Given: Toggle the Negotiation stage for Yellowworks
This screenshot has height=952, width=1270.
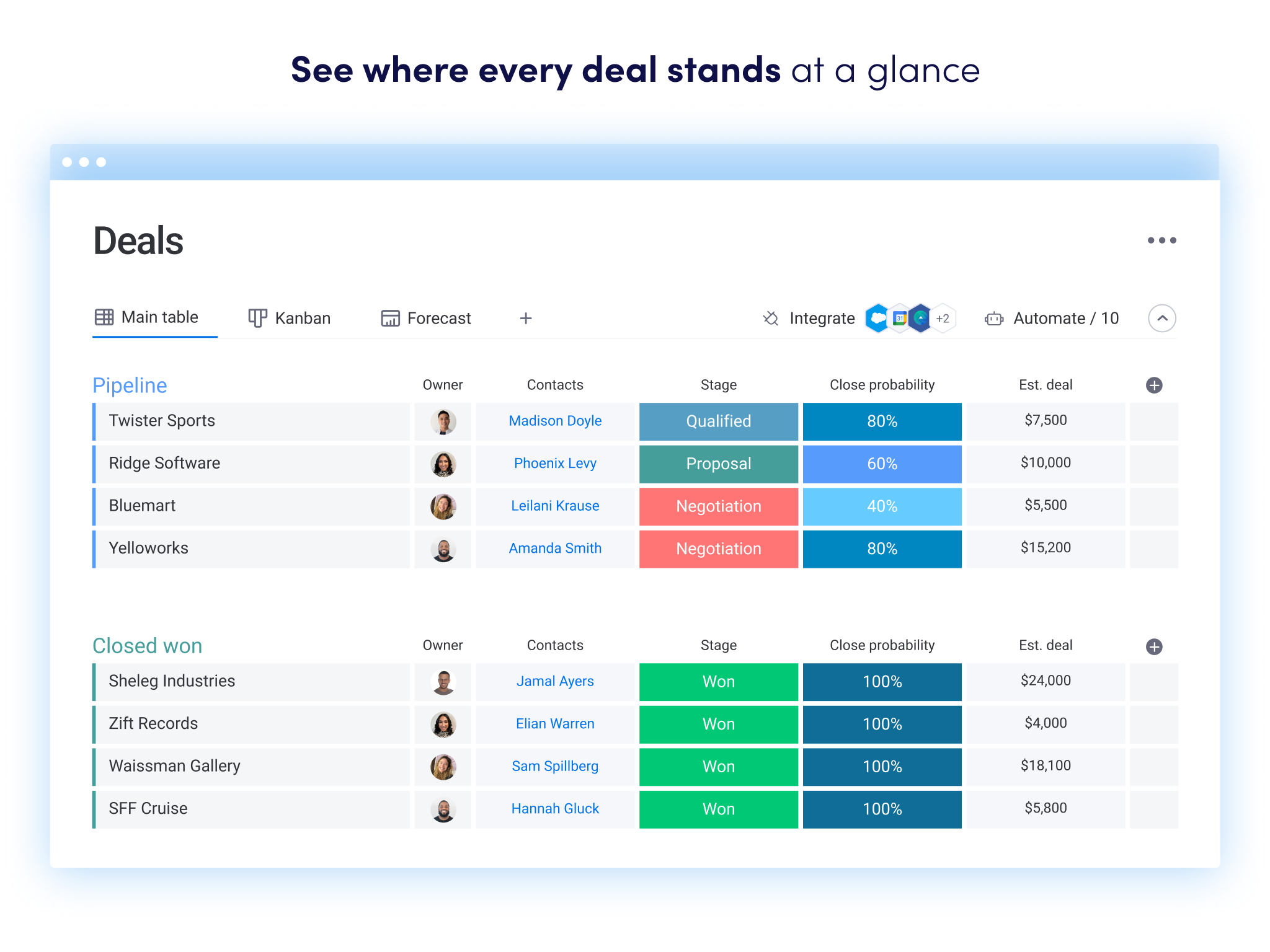Looking at the screenshot, I should [x=719, y=548].
